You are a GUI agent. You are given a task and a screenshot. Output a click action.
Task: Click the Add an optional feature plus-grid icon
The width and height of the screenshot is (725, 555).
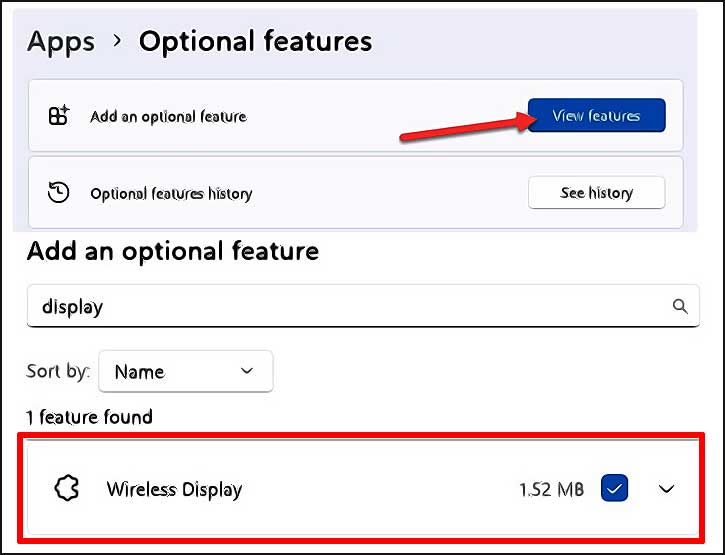point(59,115)
